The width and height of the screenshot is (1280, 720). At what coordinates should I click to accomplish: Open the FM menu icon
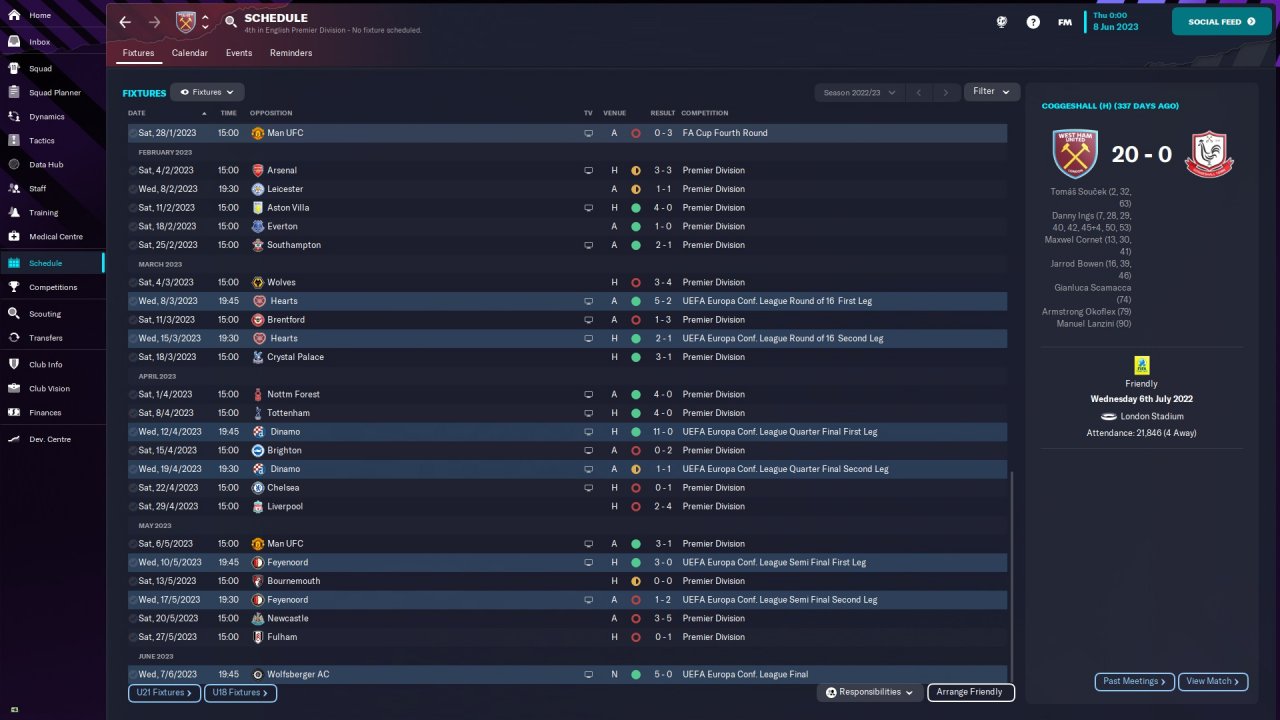[x=1065, y=22]
